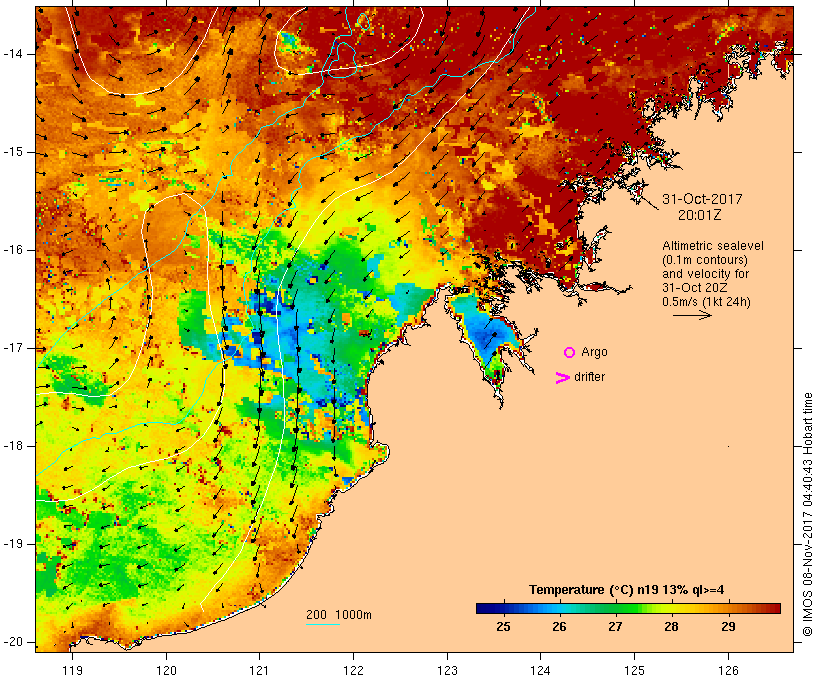
Task: Click the '20:01Z' time label
Action: (x=700, y=215)
